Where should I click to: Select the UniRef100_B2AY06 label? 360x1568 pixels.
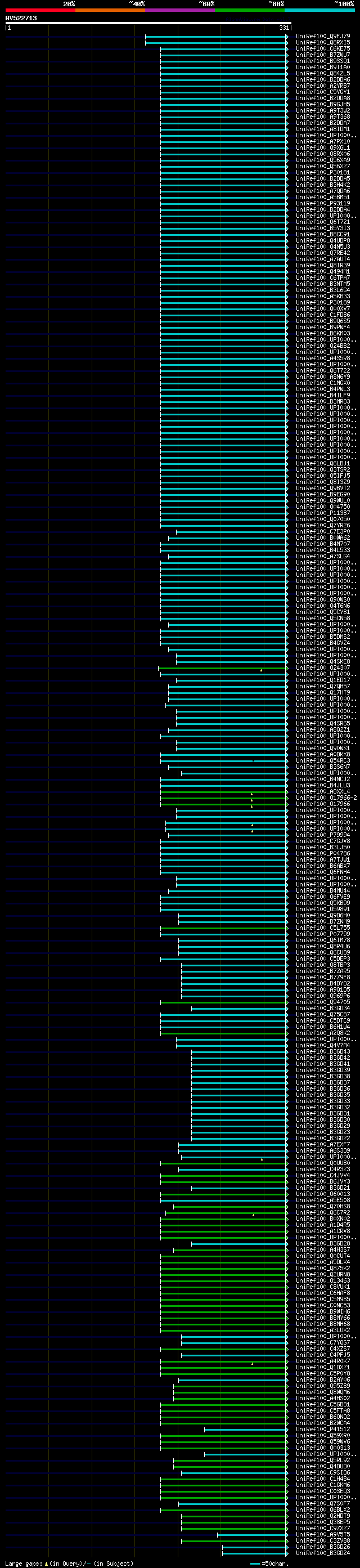click(323, 1379)
